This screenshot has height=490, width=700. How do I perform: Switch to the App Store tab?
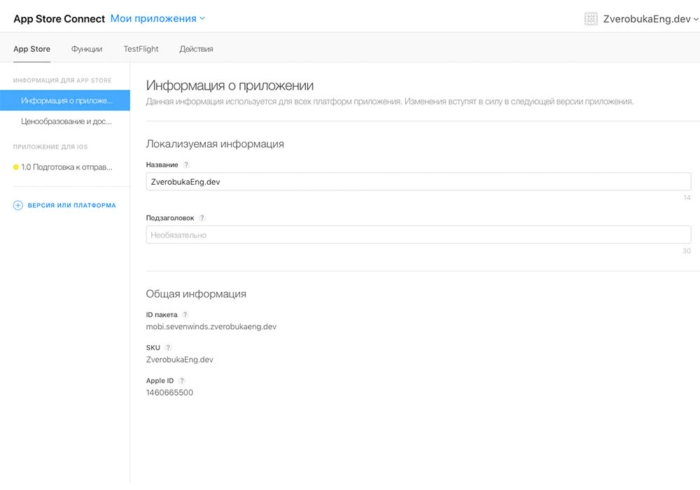[32, 49]
